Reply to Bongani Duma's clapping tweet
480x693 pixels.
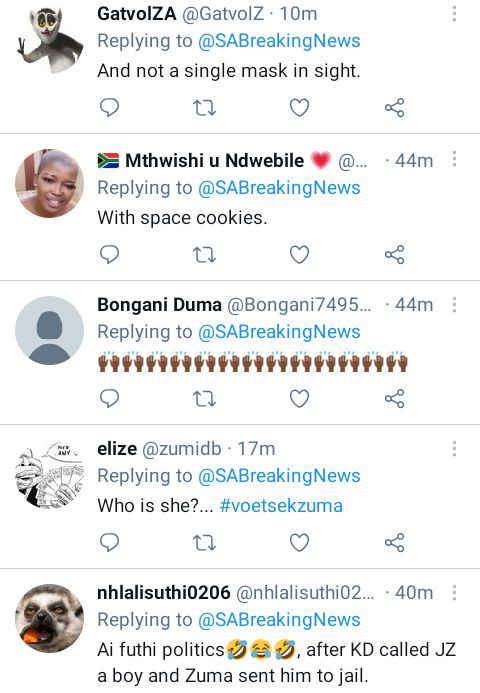tap(109, 399)
